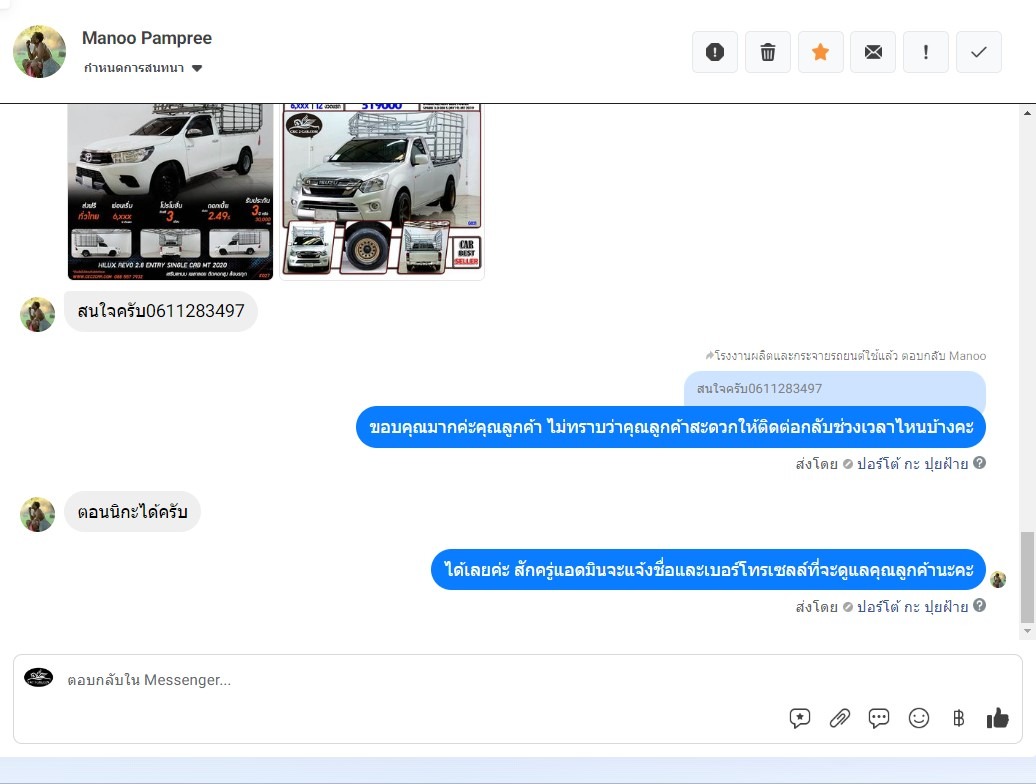Open white Hilux Revo truck image
The width and height of the screenshot is (1036, 784).
click(x=170, y=192)
